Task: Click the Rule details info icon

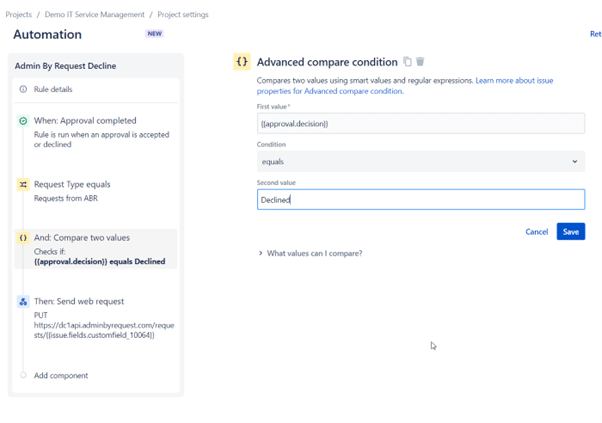Action: [23, 89]
